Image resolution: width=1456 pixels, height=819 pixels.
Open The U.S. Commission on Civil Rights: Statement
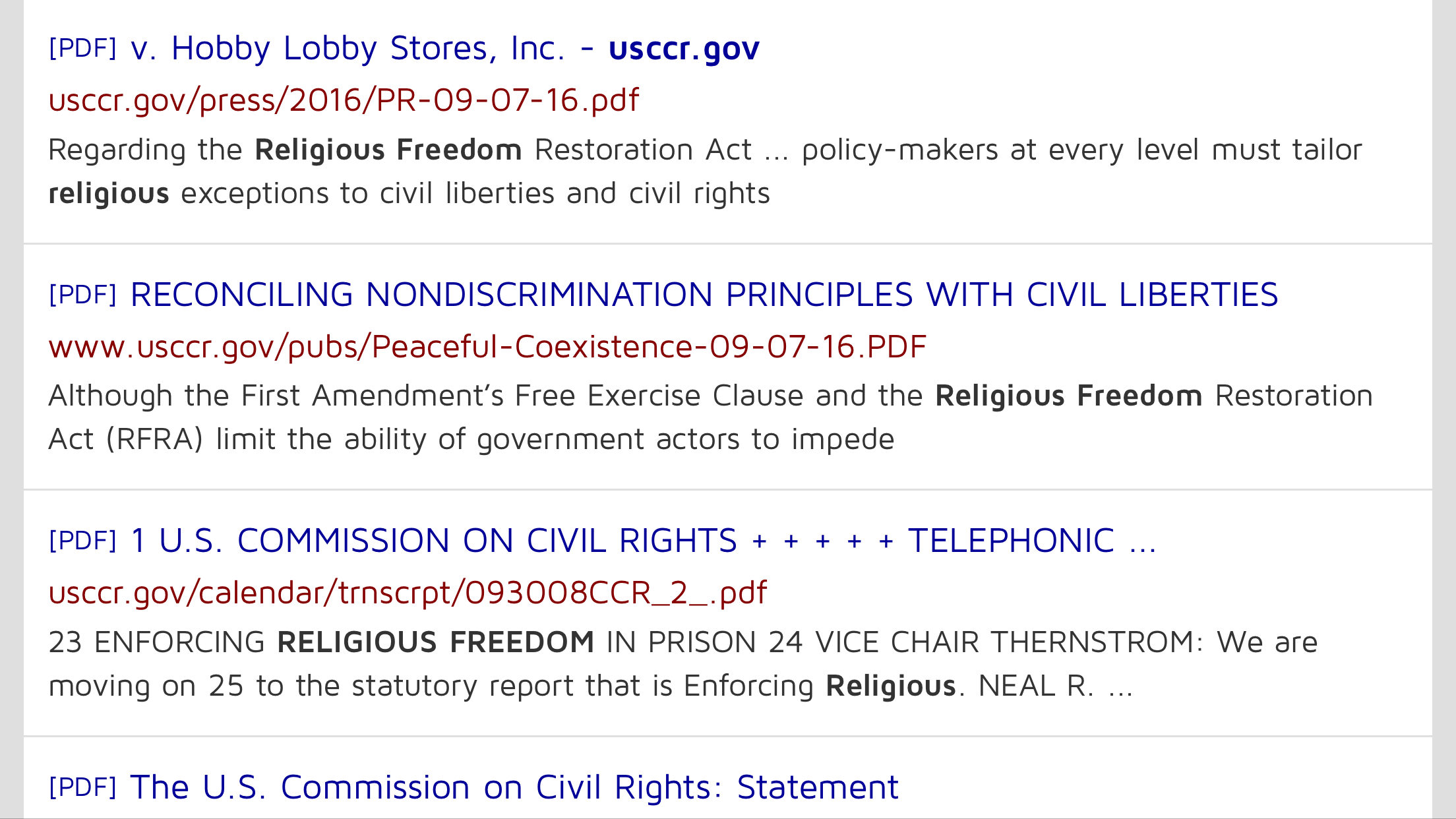coord(514,787)
